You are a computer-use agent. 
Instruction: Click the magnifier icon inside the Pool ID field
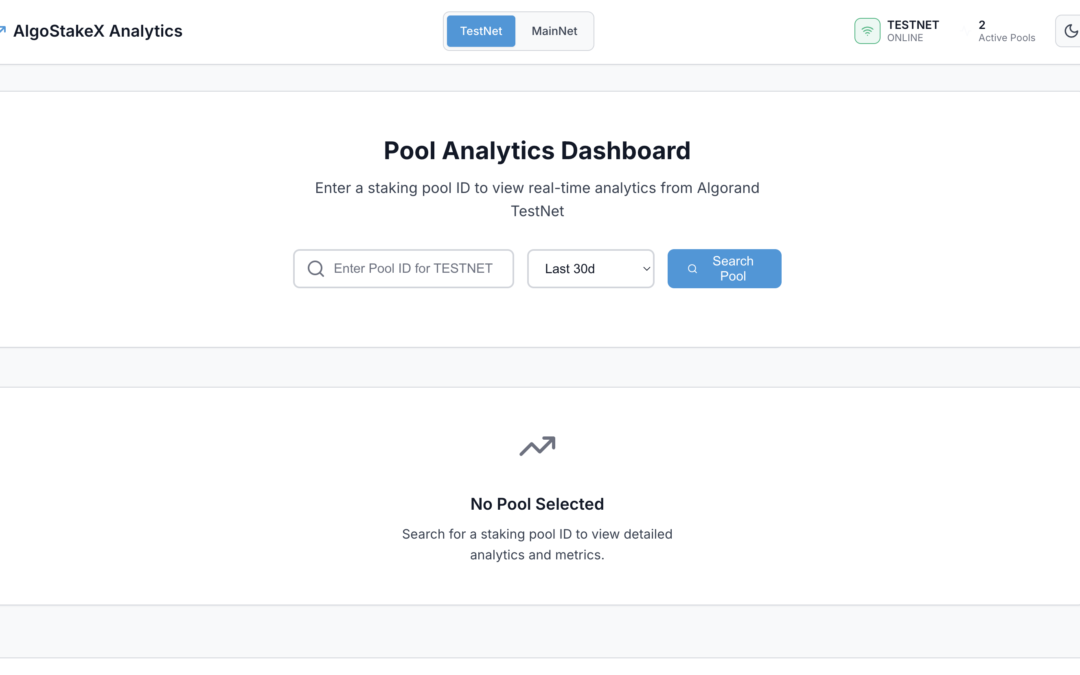tap(316, 268)
